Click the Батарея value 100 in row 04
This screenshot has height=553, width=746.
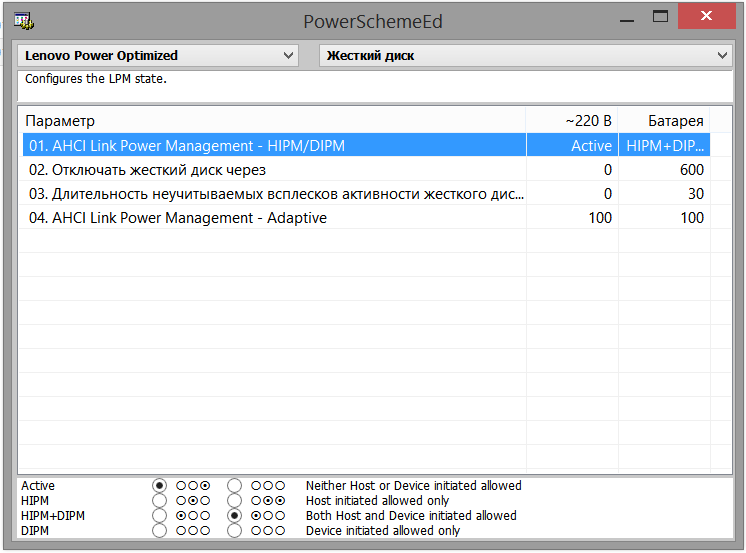(692, 218)
